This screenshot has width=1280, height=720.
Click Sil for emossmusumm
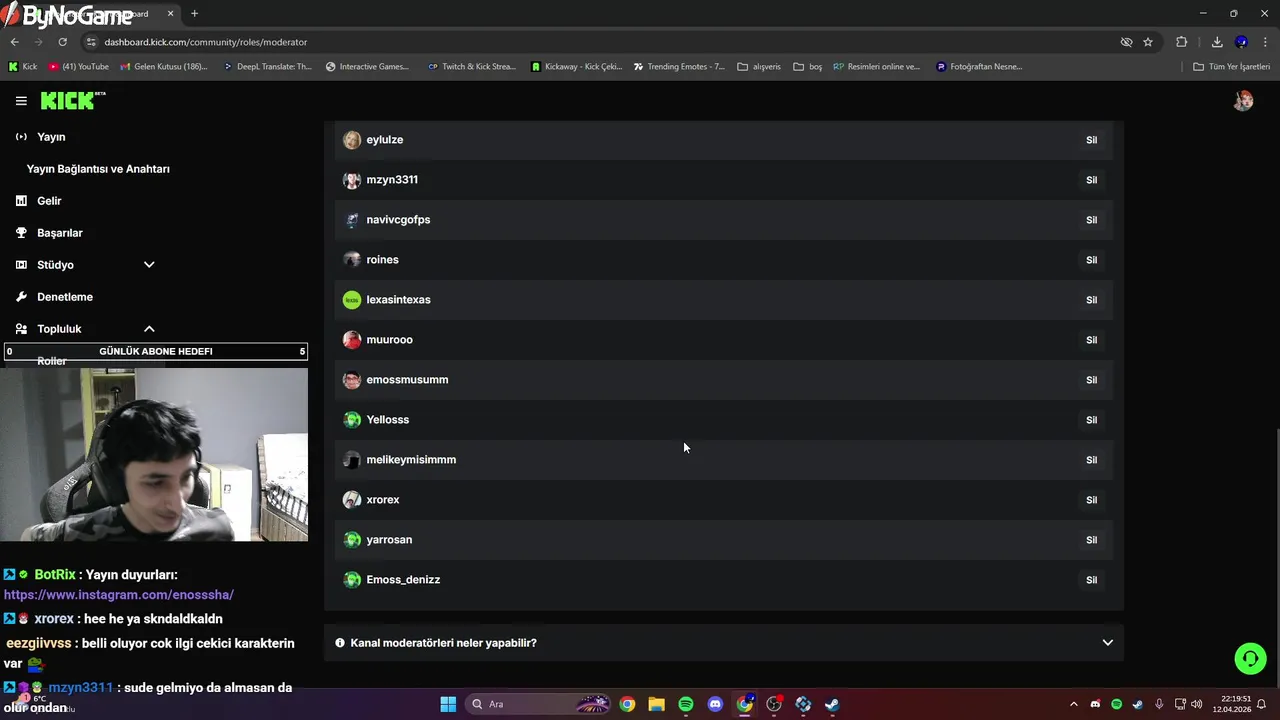[x=1091, y=380]
